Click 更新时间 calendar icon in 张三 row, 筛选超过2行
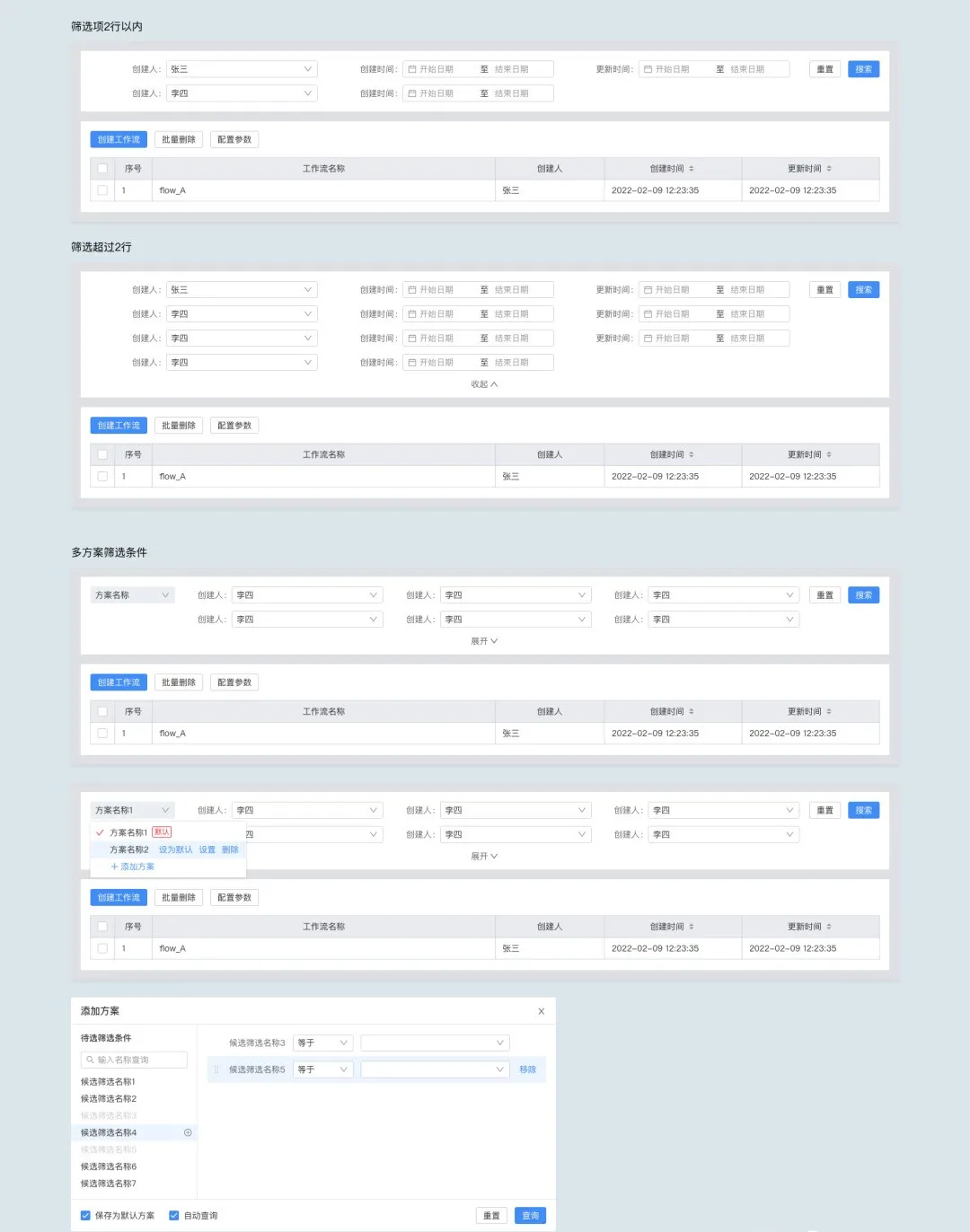Viewport: 970px width, 1232px height. point(648,290)
